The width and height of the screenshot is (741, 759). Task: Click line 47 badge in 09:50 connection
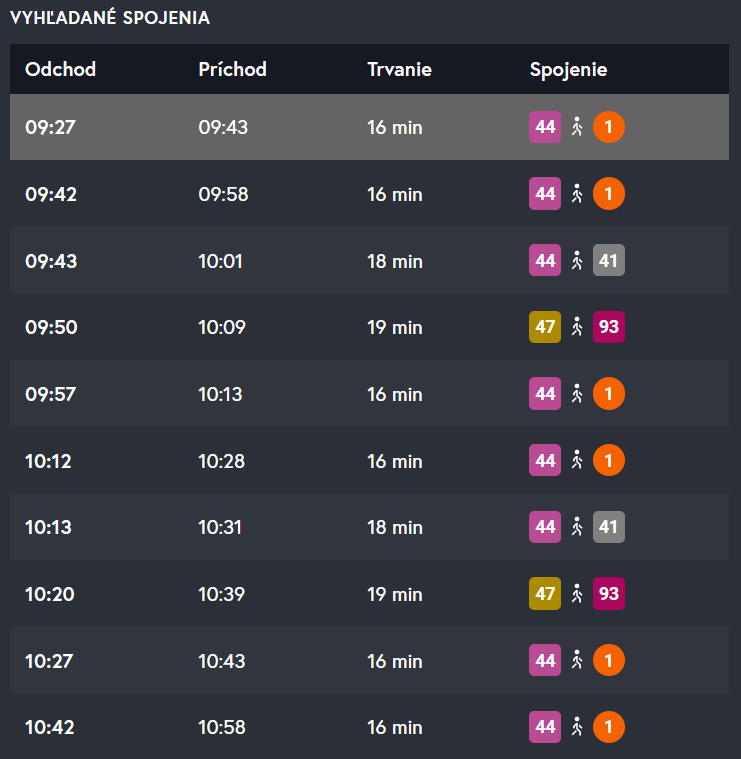545,327
